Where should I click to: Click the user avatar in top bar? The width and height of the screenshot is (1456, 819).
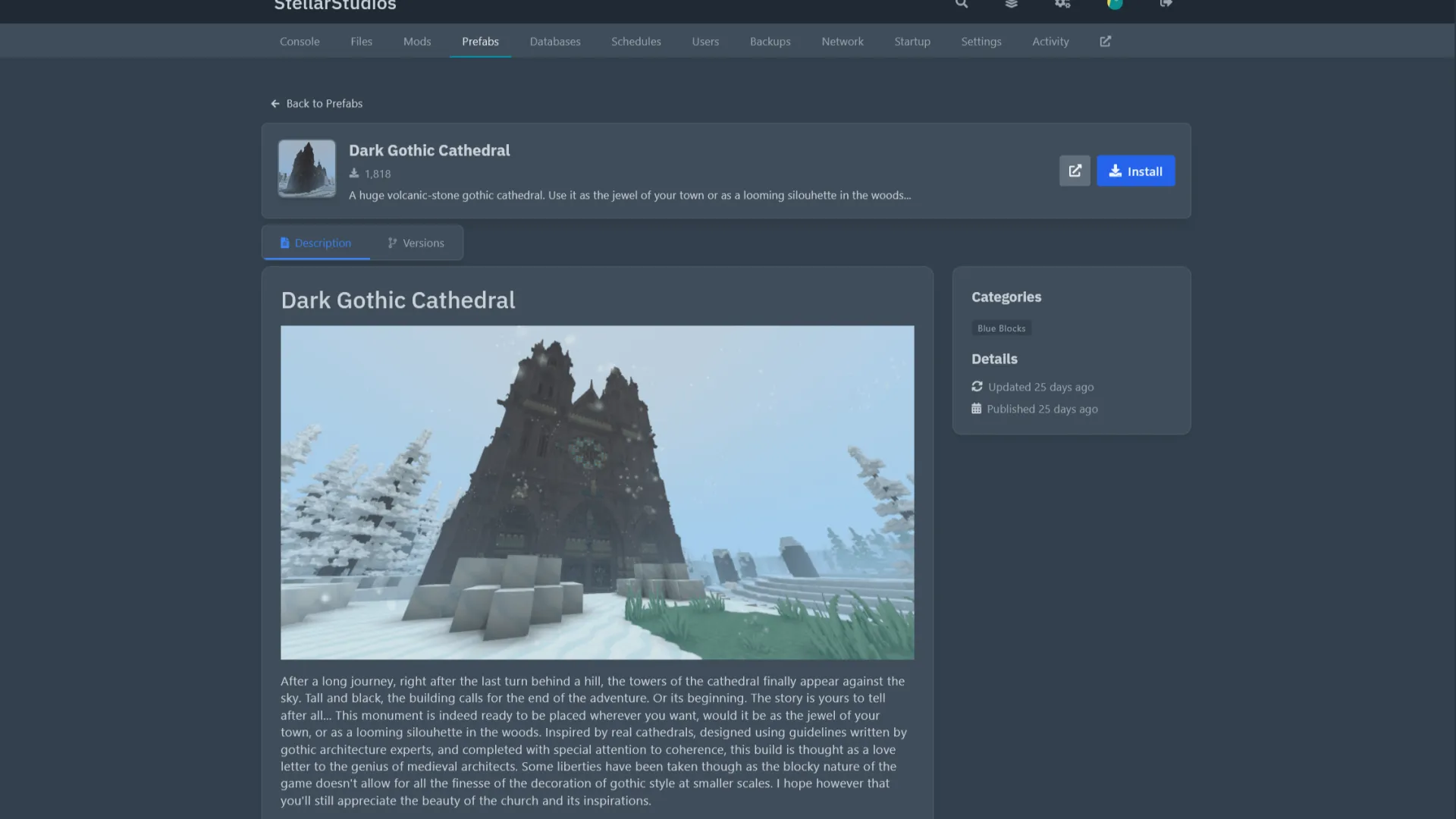[1114, 4]
